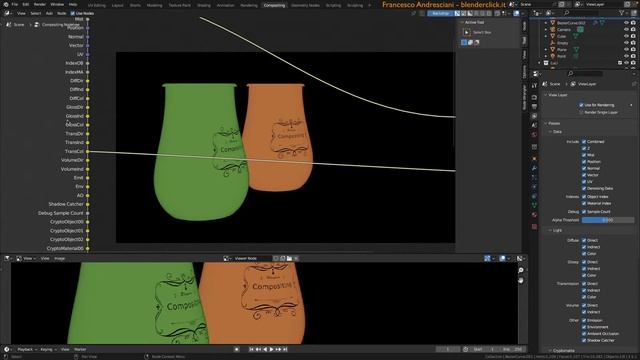Screen dimensions: 640x360
Task: Toggle the Backdrop button
Action: pos(440,13)
